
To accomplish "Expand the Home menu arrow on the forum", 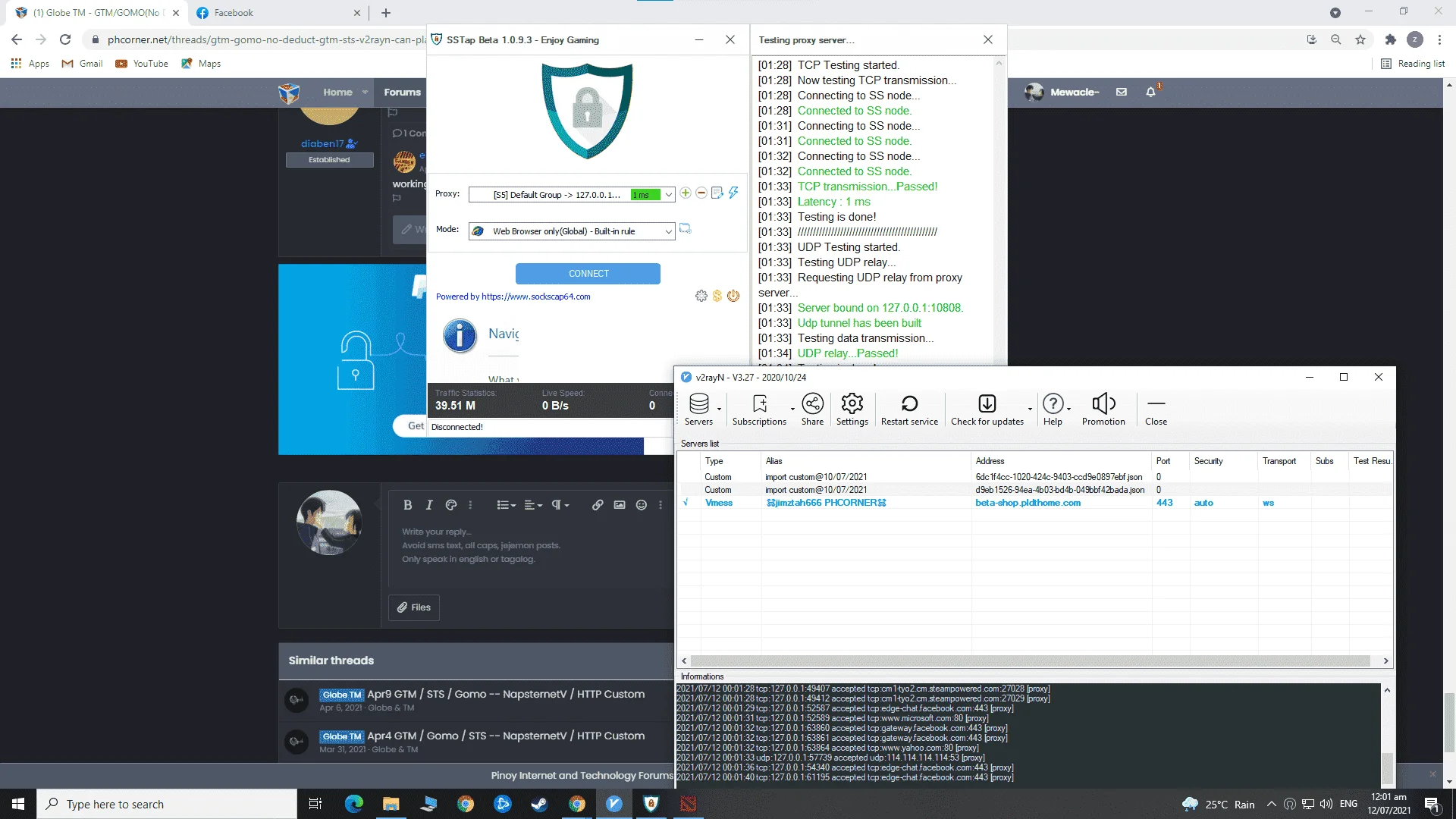I will pos(365,93).
